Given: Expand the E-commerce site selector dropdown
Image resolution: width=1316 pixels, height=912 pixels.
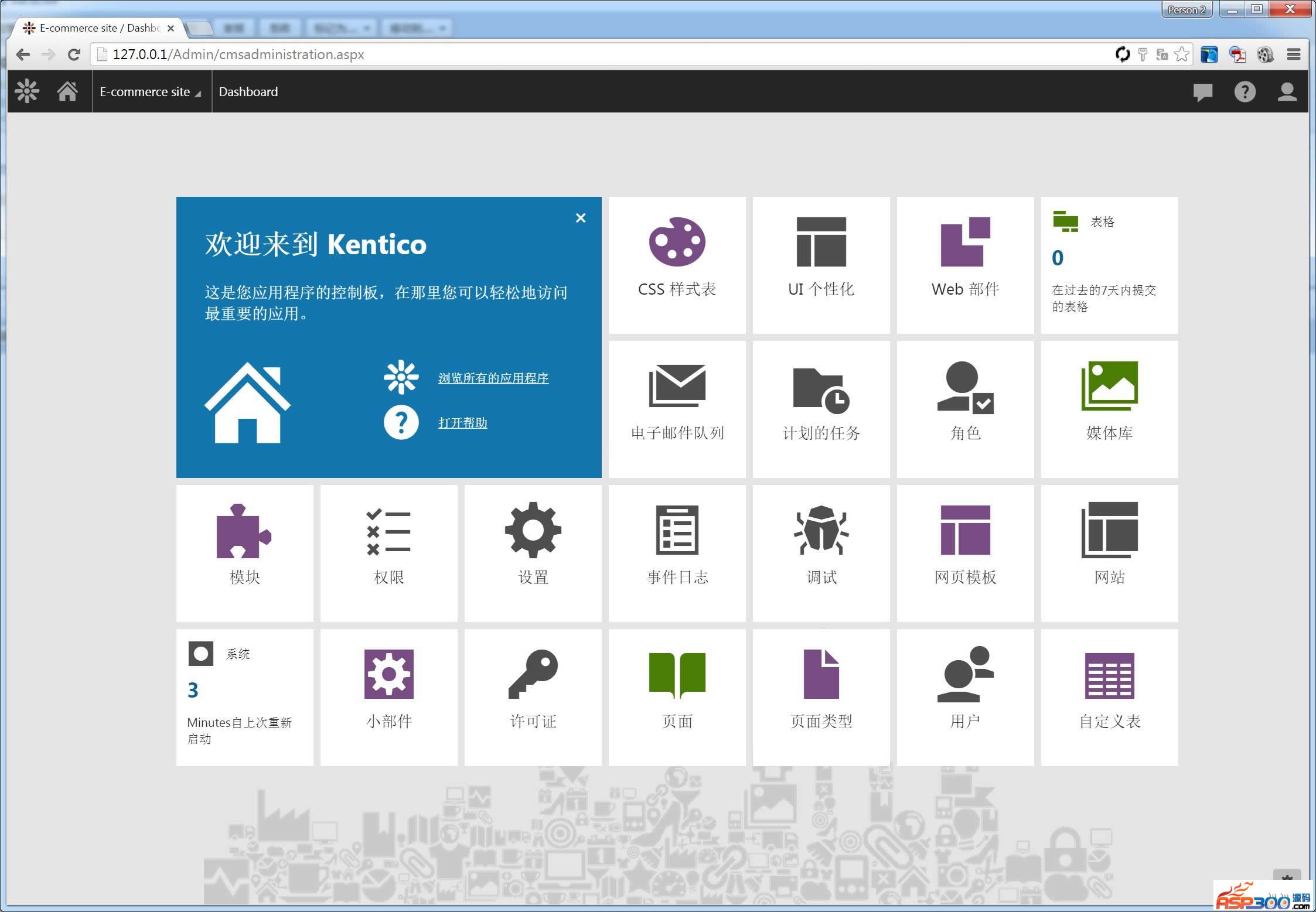Looking at the screenshot, I should [x=151, y=92].
